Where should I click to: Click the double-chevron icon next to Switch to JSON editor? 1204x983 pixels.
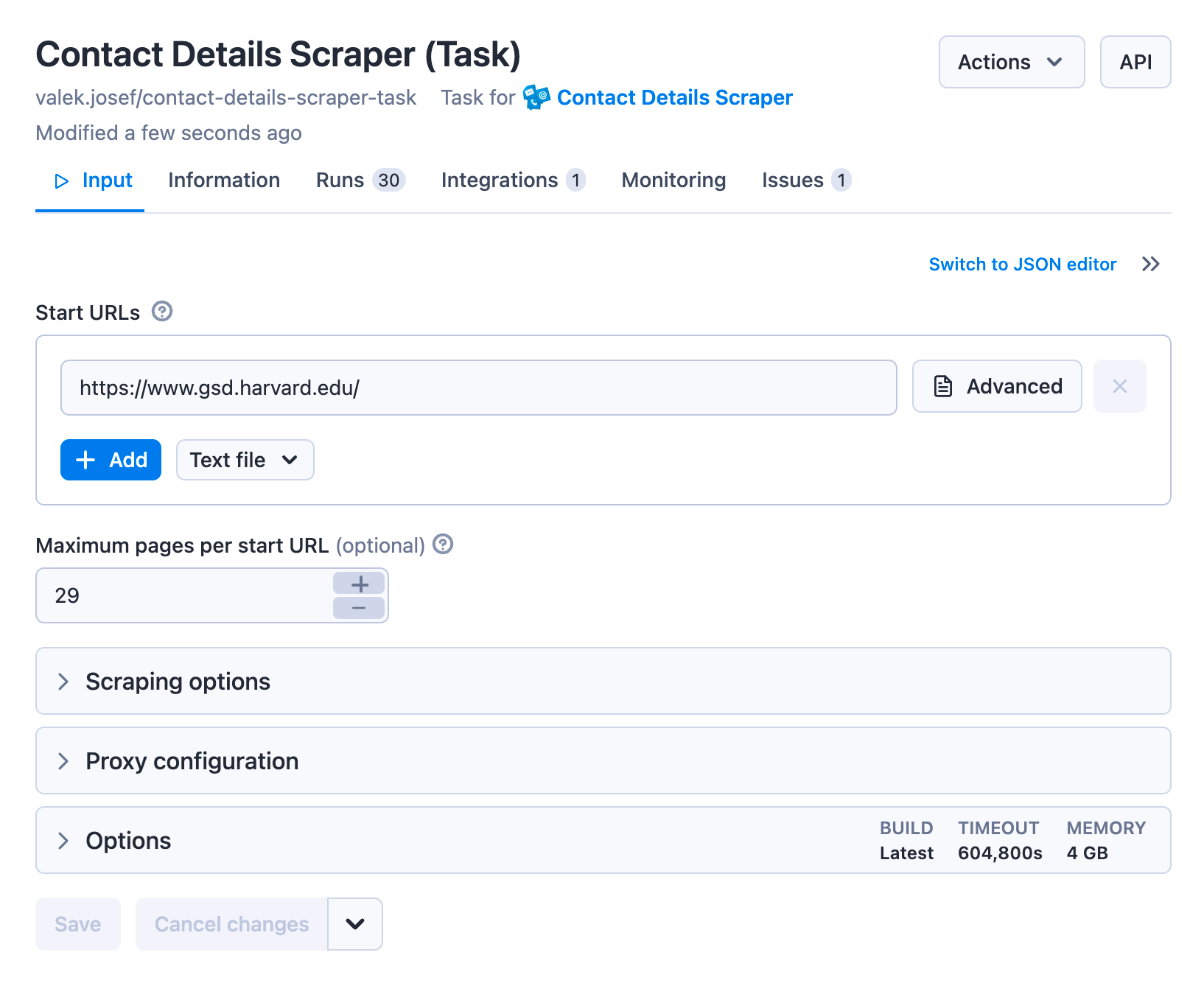point(1149,264)
